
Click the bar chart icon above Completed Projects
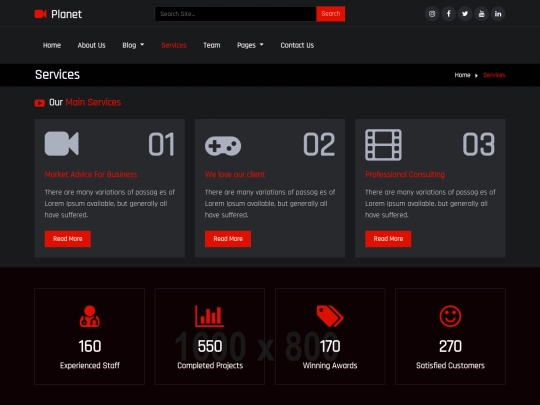(x=209, y=316)
